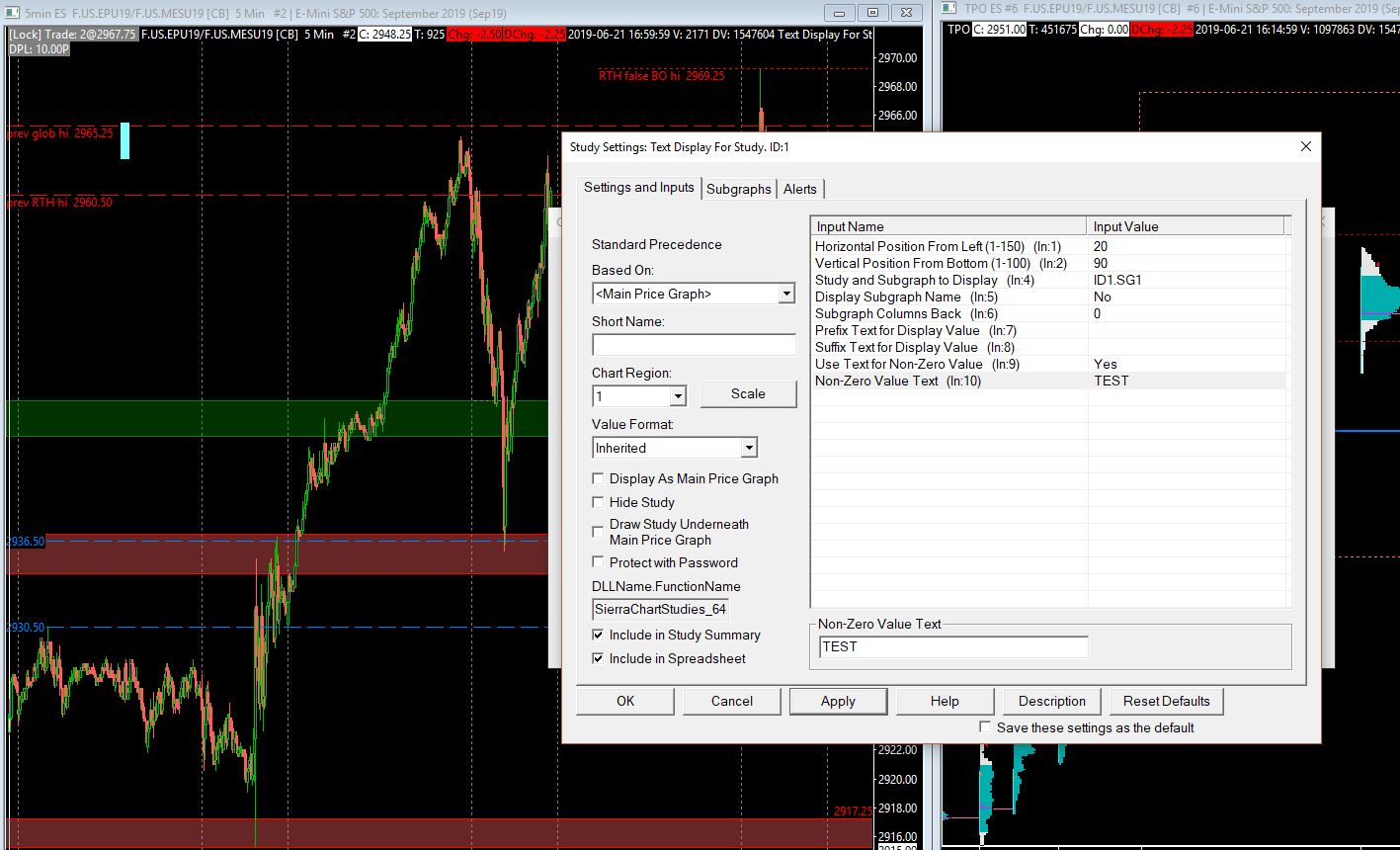
Task: Toggle Save these settings as the default
Action: [985, 727]
